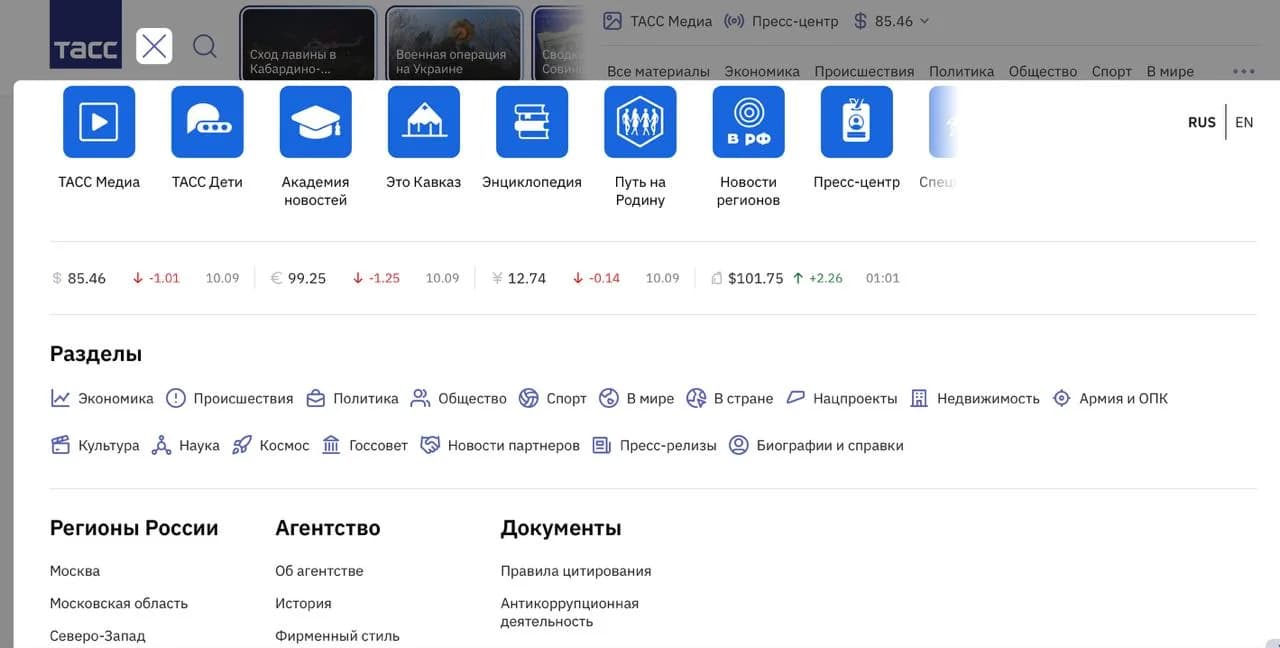Viewport: 1280px width, 648px height.
Task: Open Политика in top navigation bar
Action: tap(961, 71)
